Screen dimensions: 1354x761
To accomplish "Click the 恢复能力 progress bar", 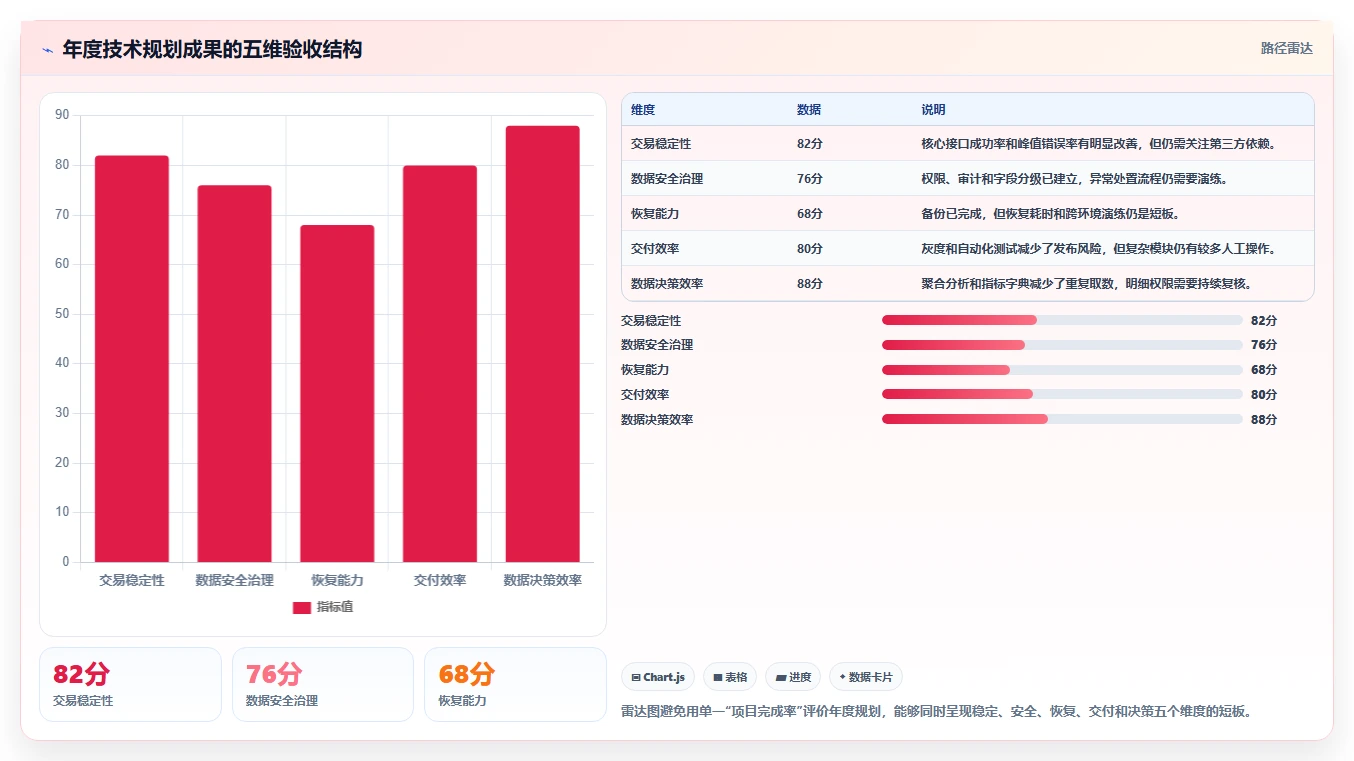I will coord(1062,370).
